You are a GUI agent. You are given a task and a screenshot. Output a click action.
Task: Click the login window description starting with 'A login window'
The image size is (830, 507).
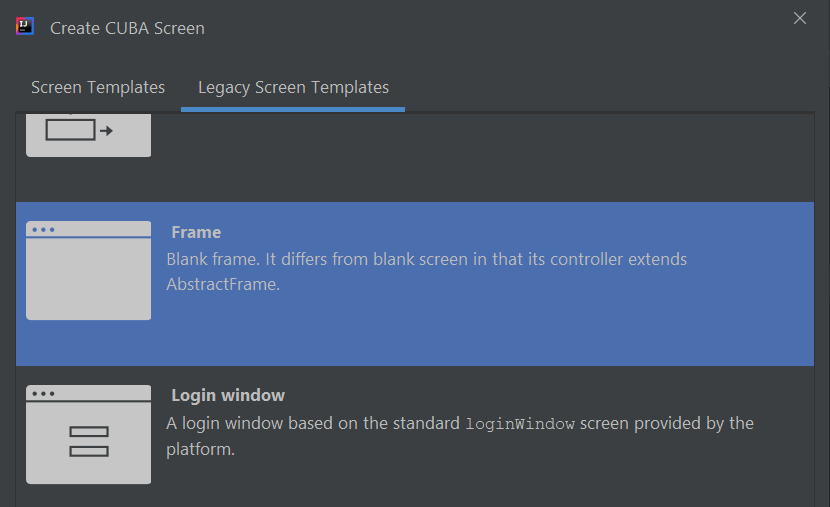(x=459, y=436)
